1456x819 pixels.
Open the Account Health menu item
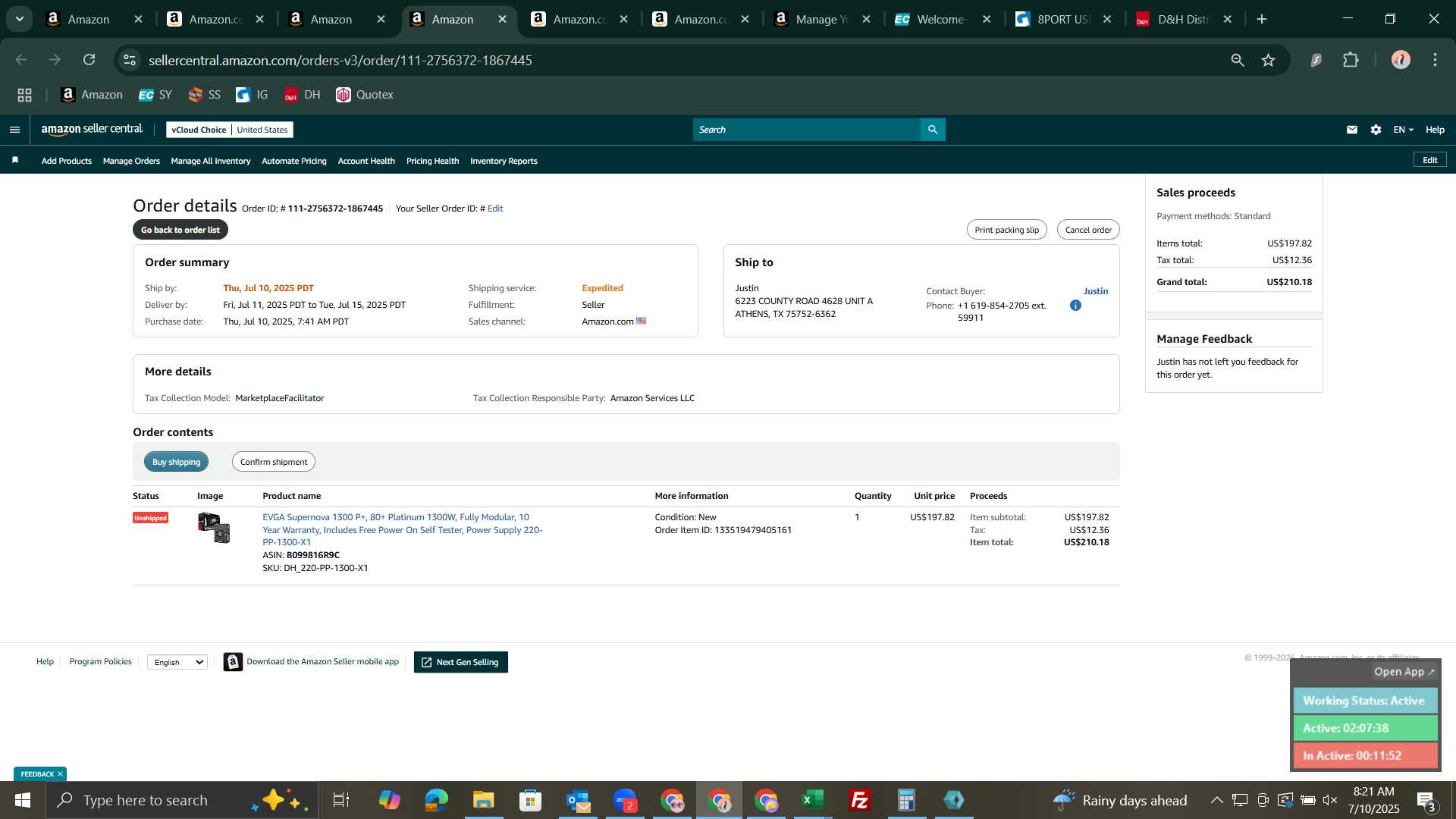tap(366, 161)
